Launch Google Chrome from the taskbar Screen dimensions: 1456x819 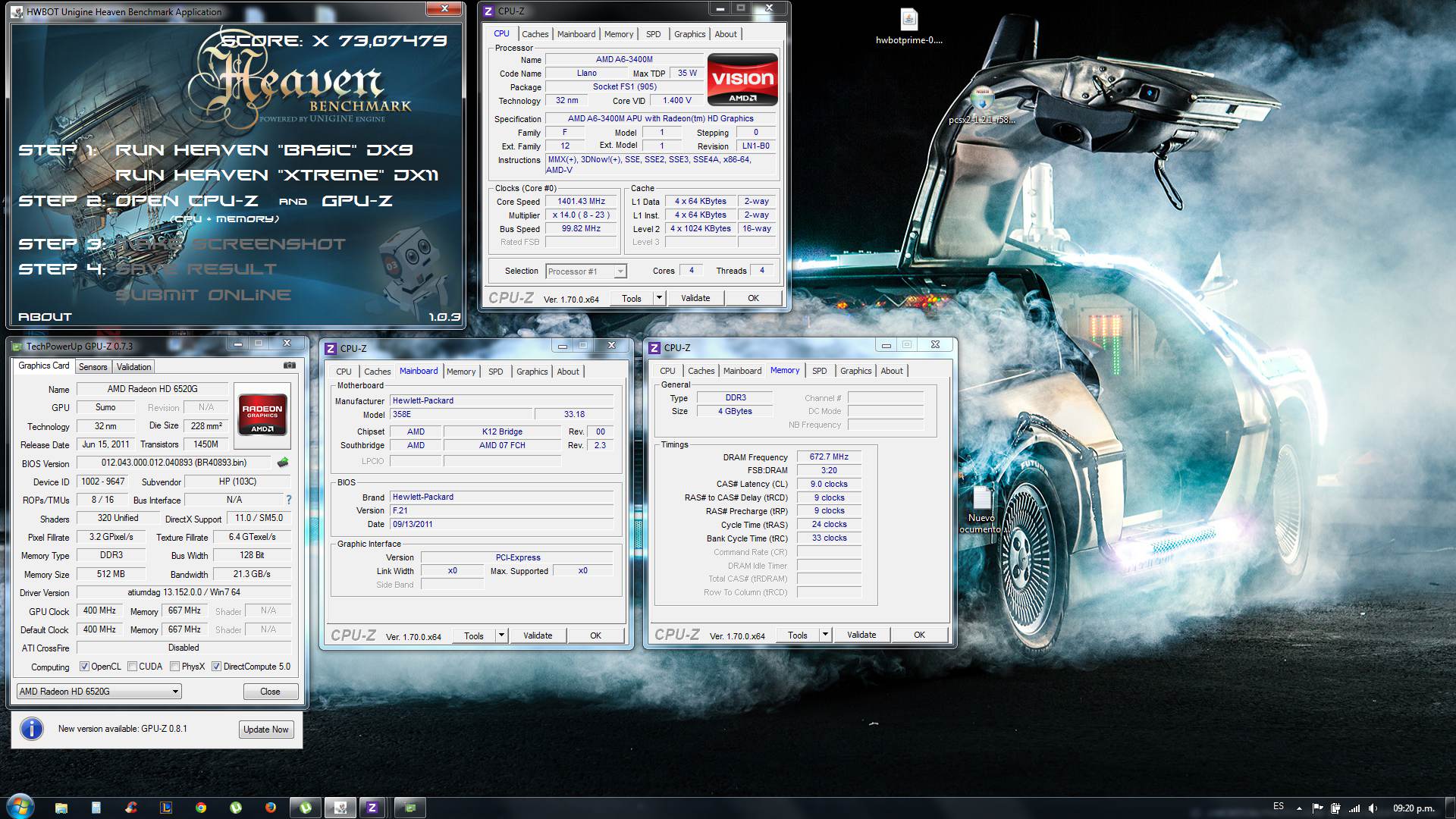[201, 808]
